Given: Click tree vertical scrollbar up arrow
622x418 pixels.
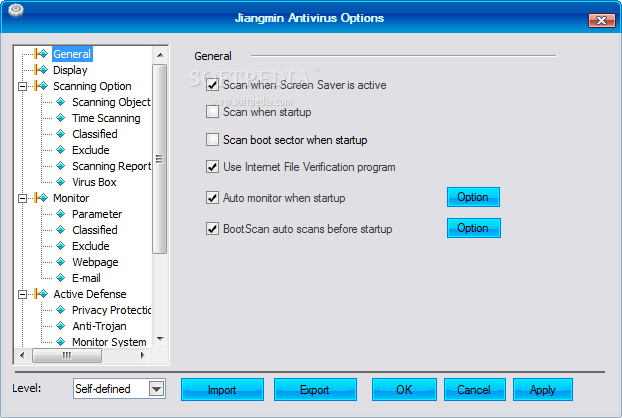Looking at the screenshot, I should (x=160, y=55).
